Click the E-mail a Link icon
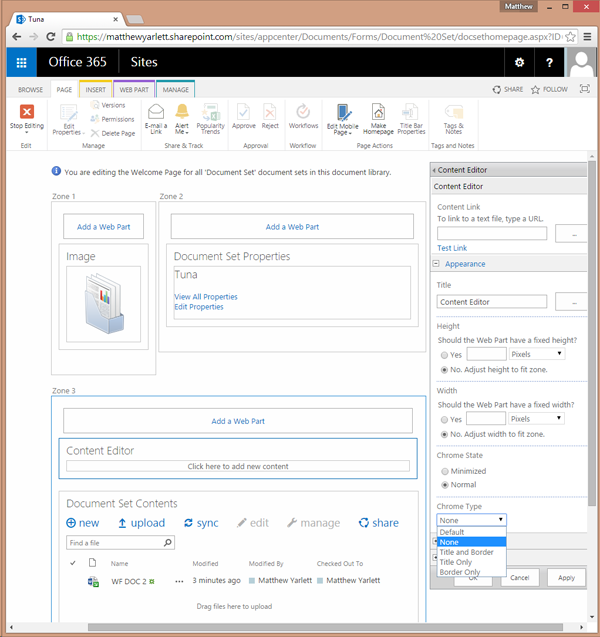 click(156, 112)
